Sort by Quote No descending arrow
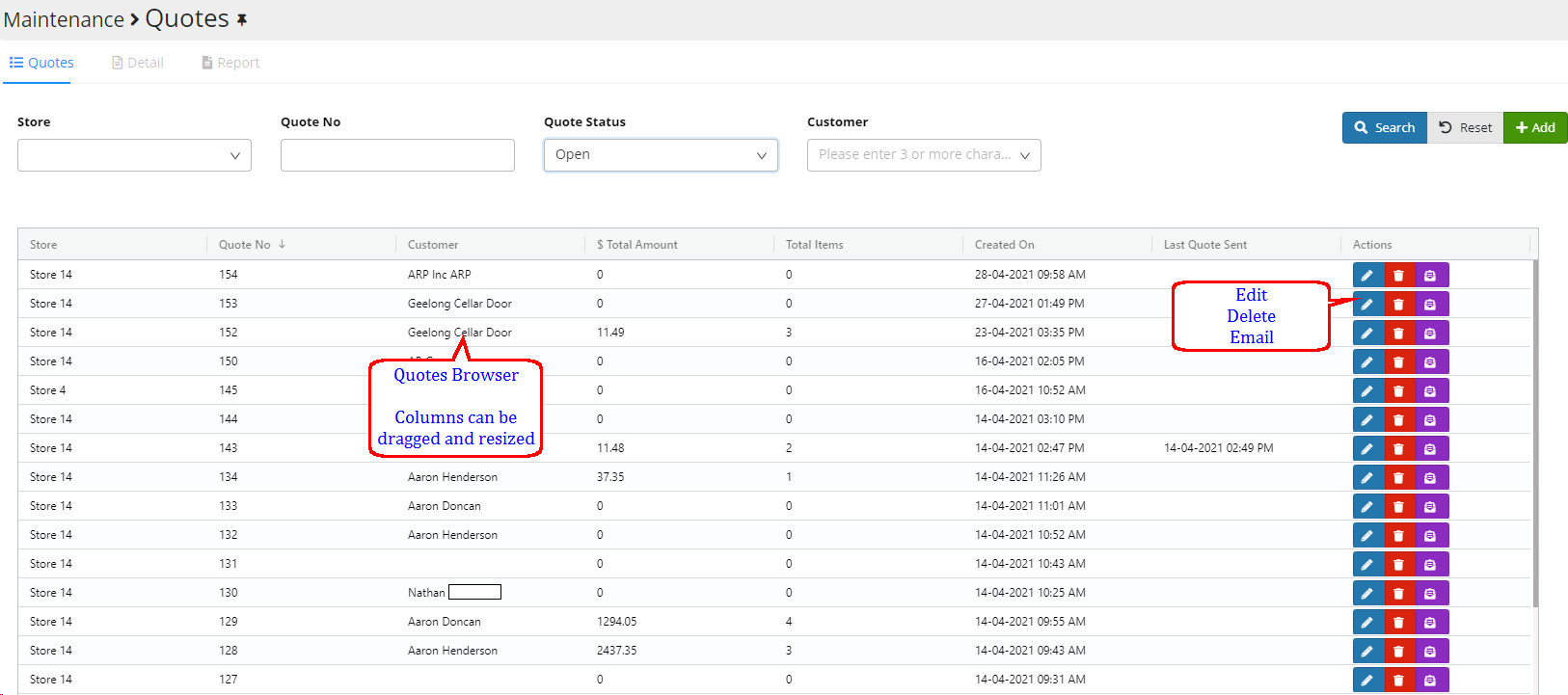 click(283, 245)
